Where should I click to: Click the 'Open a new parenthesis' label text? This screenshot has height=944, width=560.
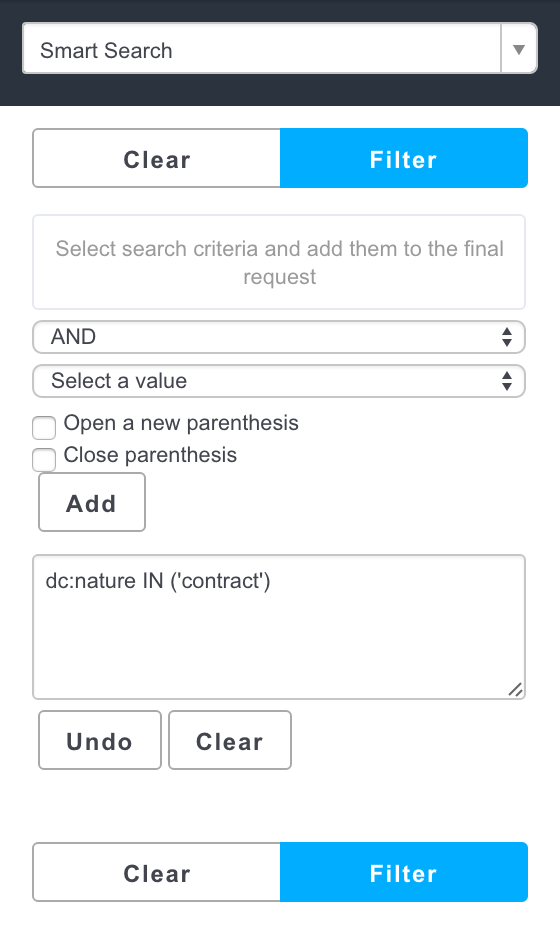click(x=181, y=423)
